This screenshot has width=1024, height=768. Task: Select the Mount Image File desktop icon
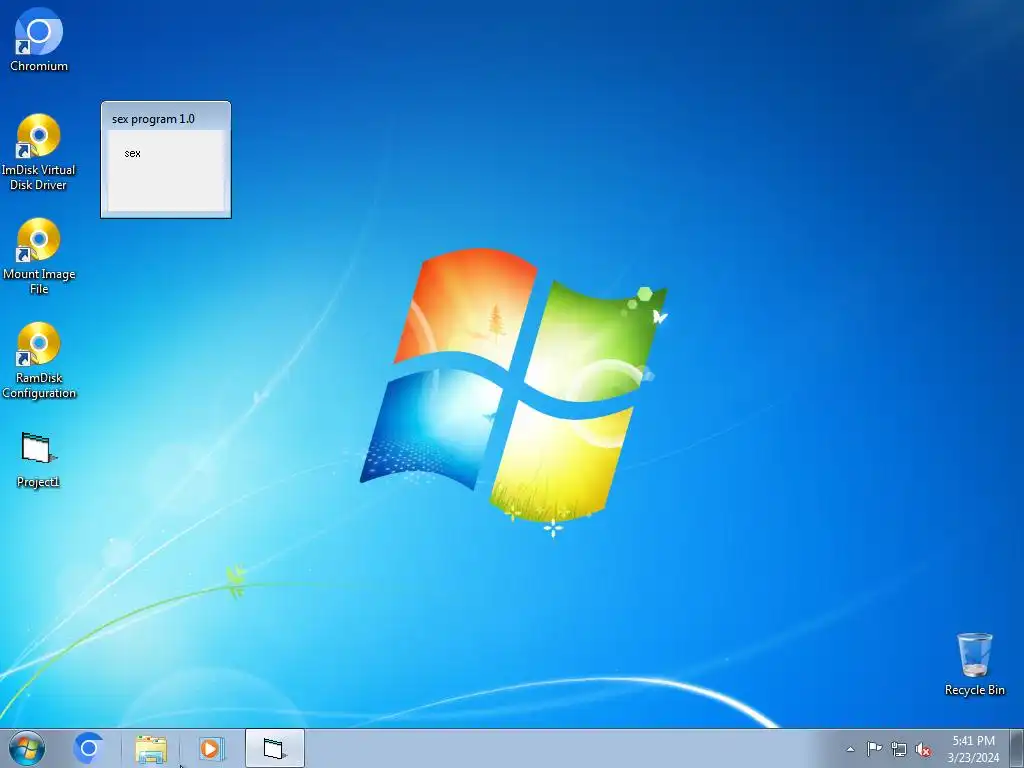click(39, 256)
